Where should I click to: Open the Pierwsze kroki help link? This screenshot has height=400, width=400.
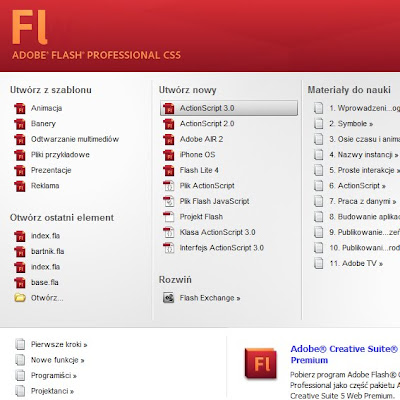pyautogui.click(x=59, y=344)
